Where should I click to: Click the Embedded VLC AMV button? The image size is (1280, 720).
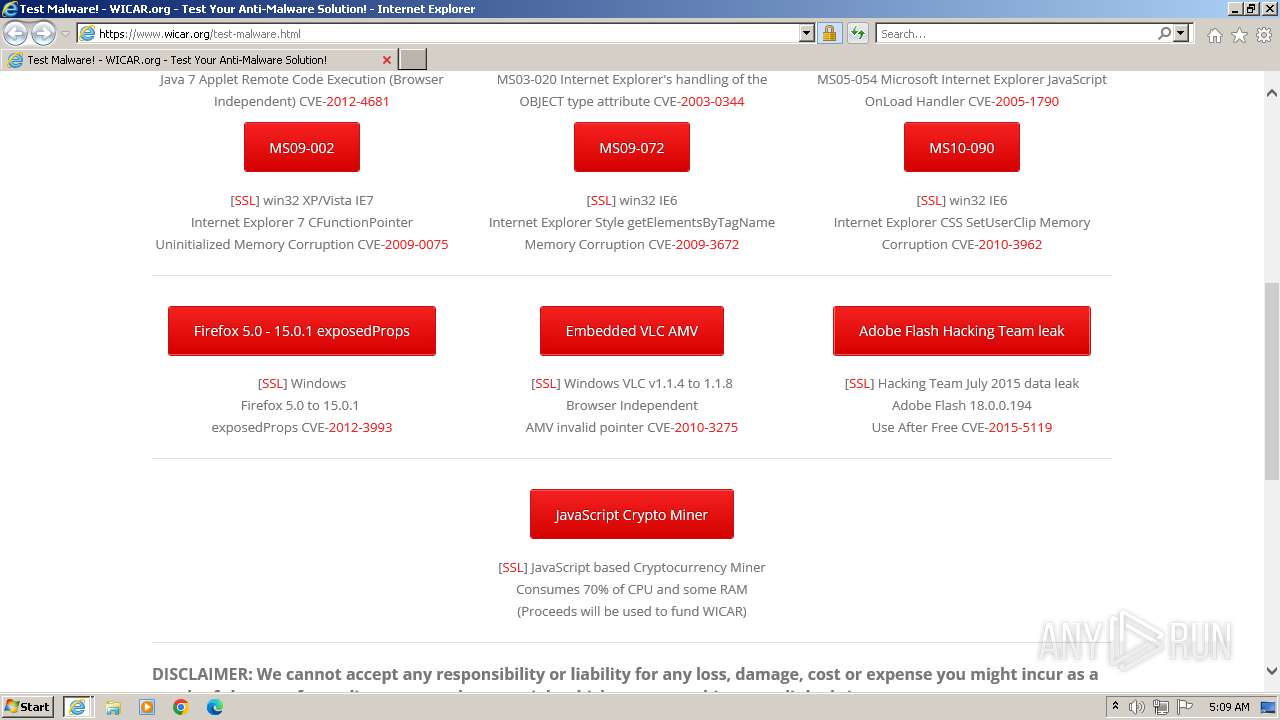point(632,331)
